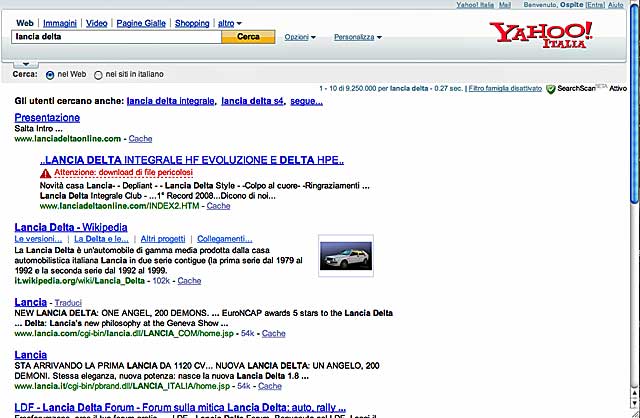Click the it.wikipedia.org/wiki/Lancia_Delta URL text

click(x=80, y=281)
